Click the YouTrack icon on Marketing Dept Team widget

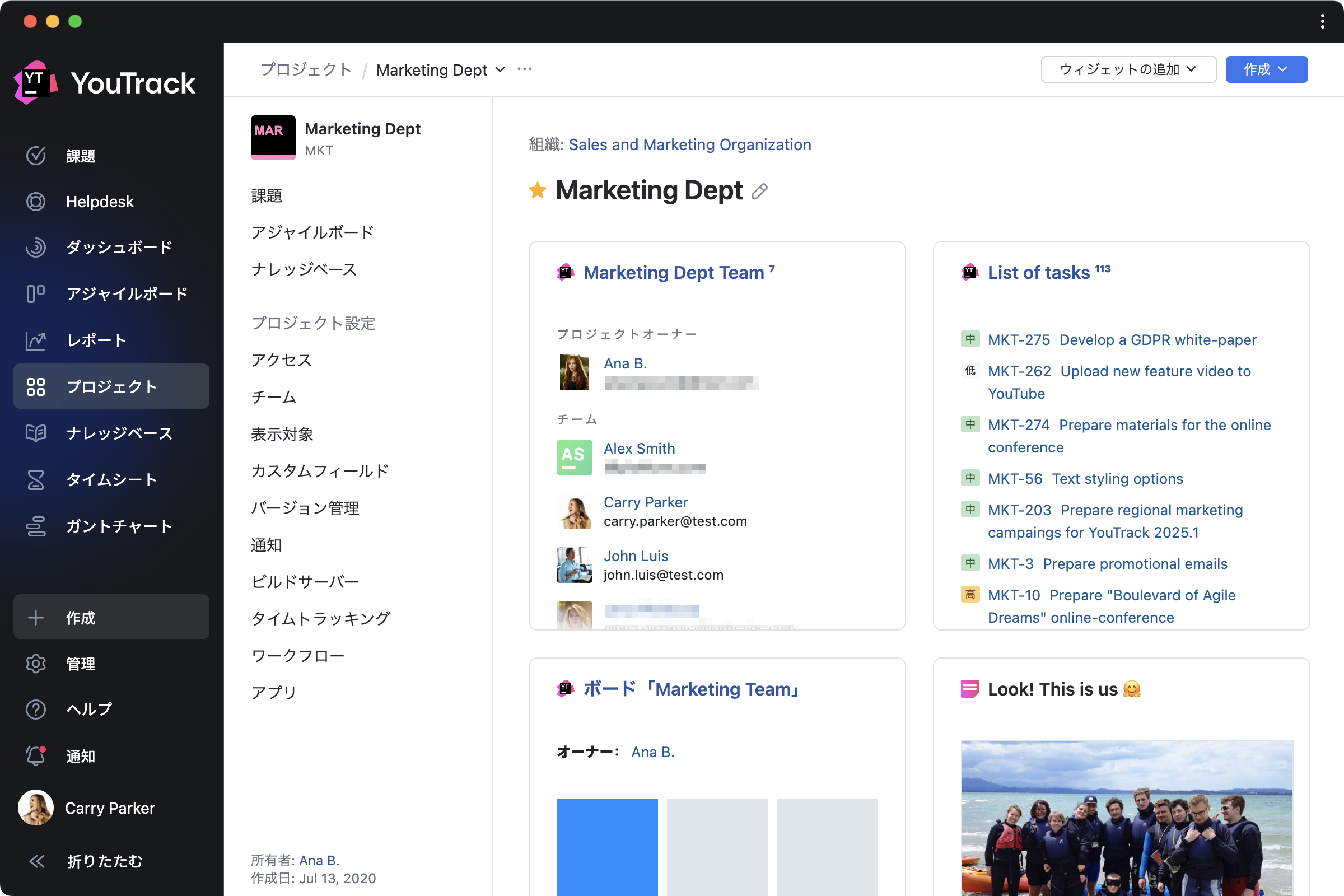pyautogui.click(x=565, y=272)
